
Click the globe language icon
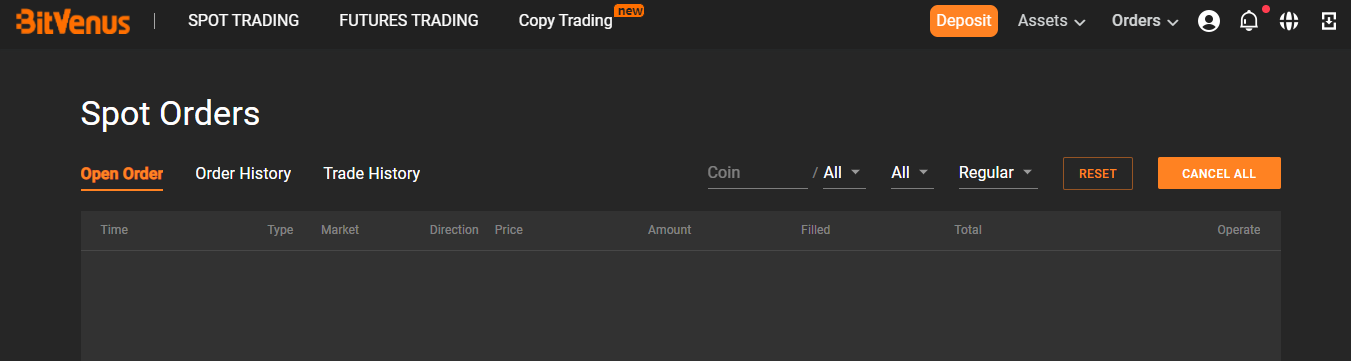(1289, 21)
